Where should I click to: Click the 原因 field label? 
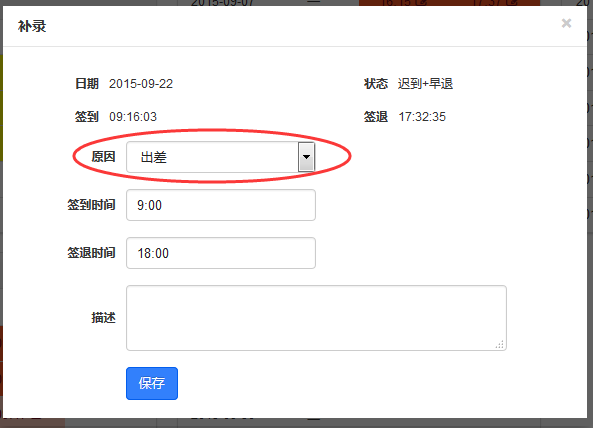coord(103,157)
